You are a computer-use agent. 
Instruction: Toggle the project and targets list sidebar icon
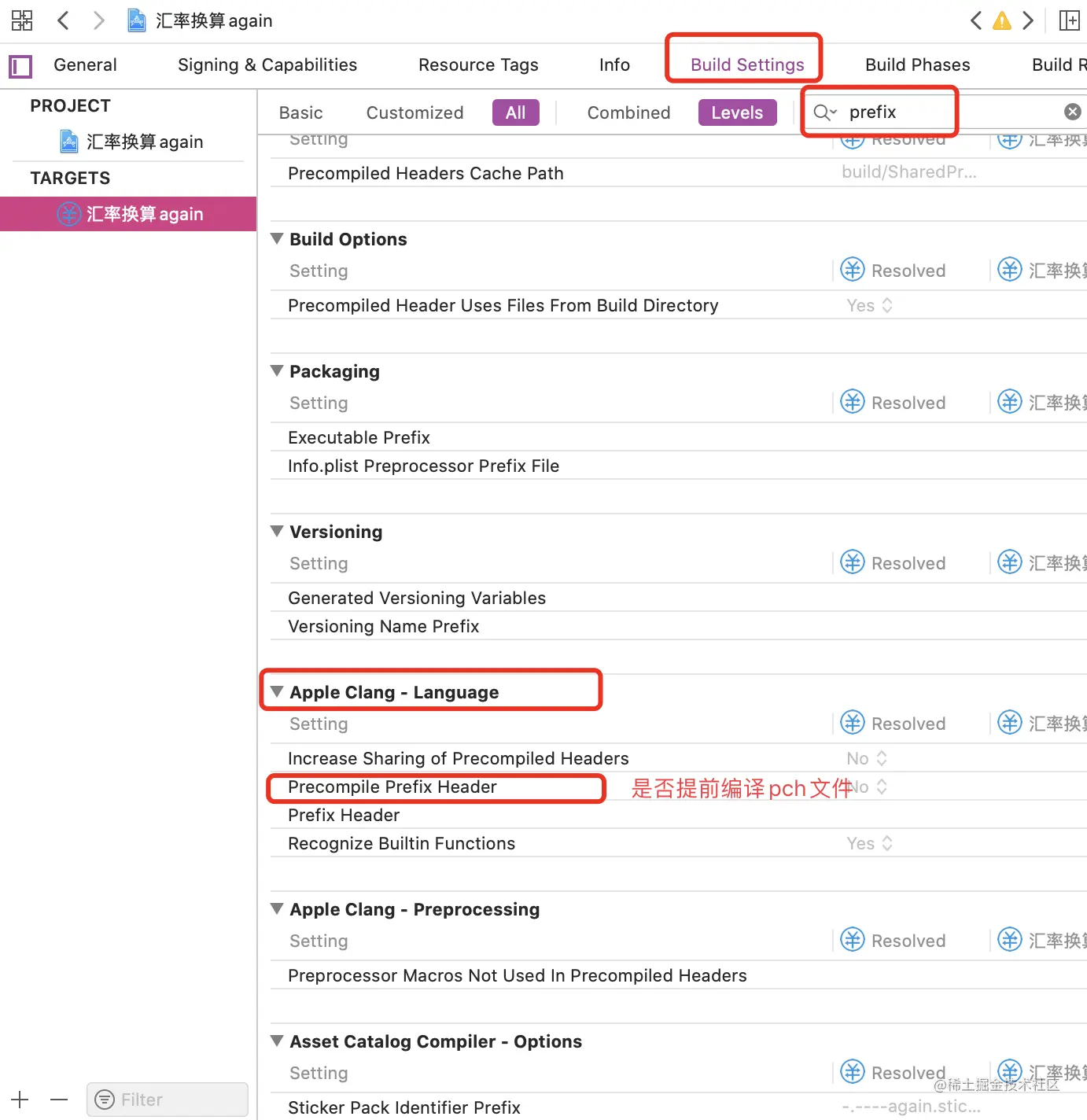[20, 66]
